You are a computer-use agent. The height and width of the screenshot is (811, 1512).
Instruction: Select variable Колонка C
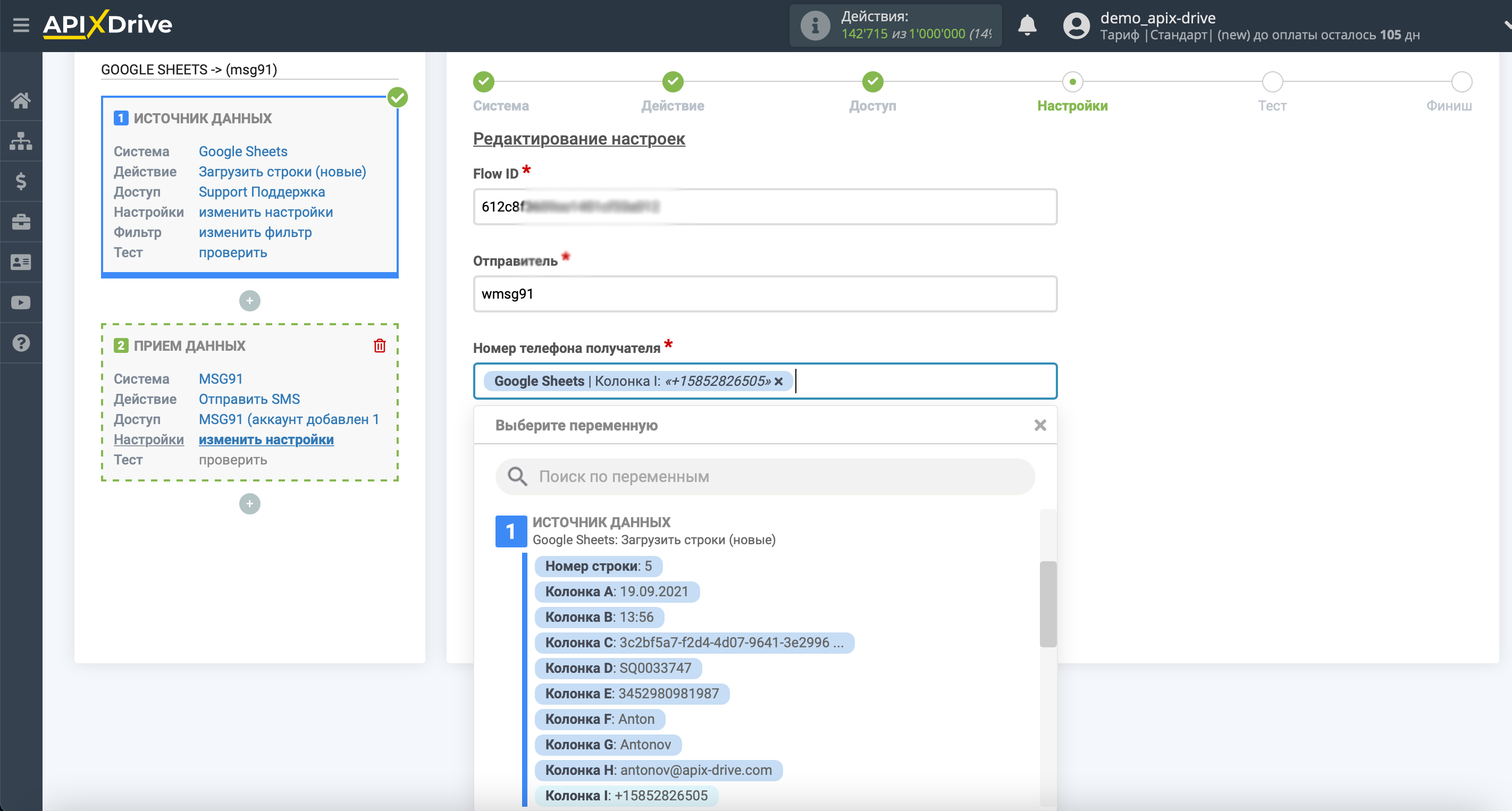tap(694, 643)
